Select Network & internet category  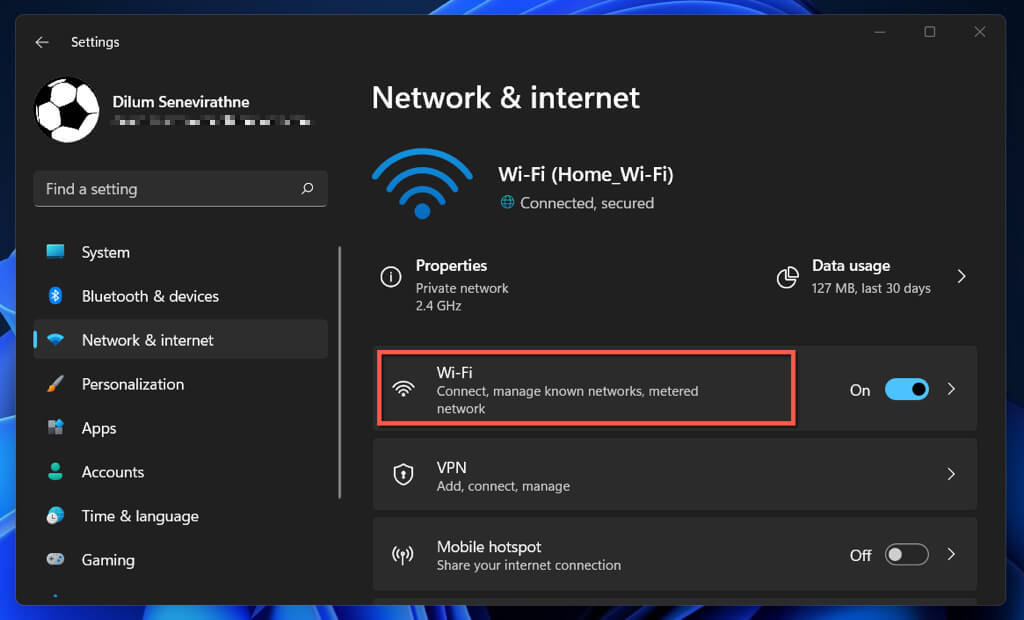(x=180, y=340)
